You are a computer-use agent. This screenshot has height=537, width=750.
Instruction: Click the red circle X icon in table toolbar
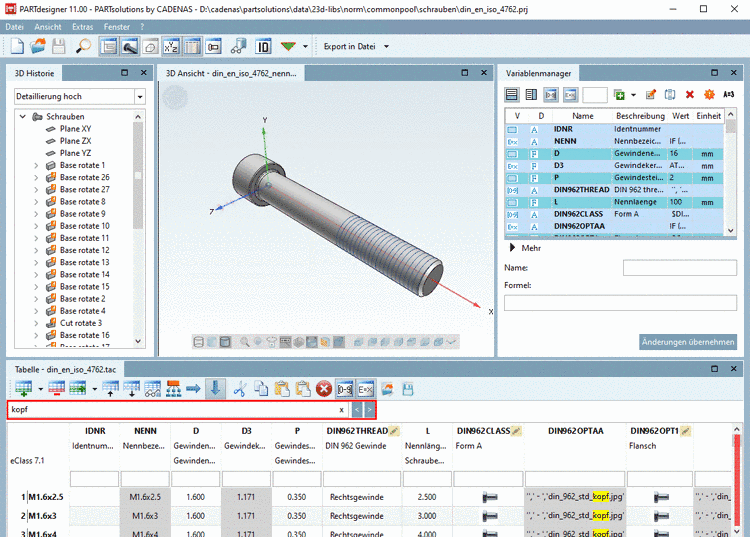click(x=324, y=389)
